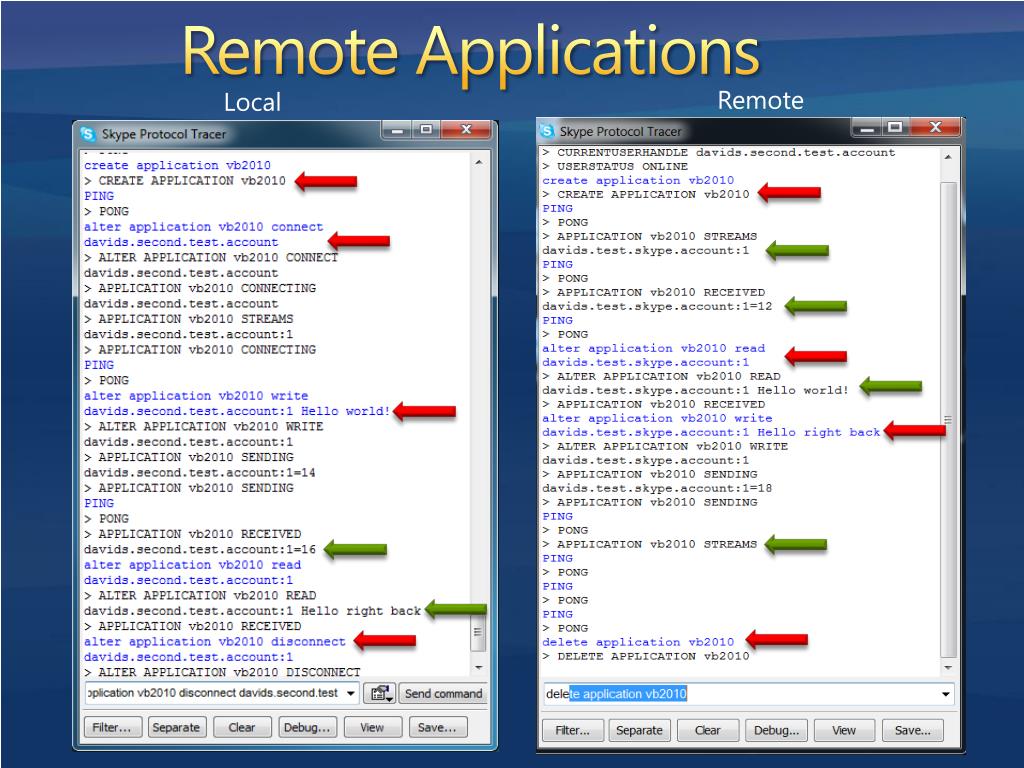Click "create application vb2010" line in Local log

click(x=177, y=165)
